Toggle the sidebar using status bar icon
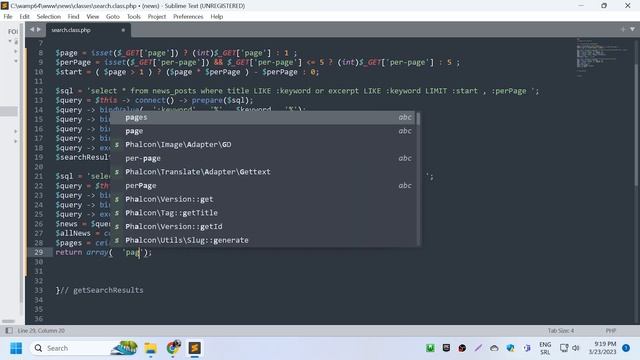This screenshot has width=640, height=360. [x=9, y=331]
